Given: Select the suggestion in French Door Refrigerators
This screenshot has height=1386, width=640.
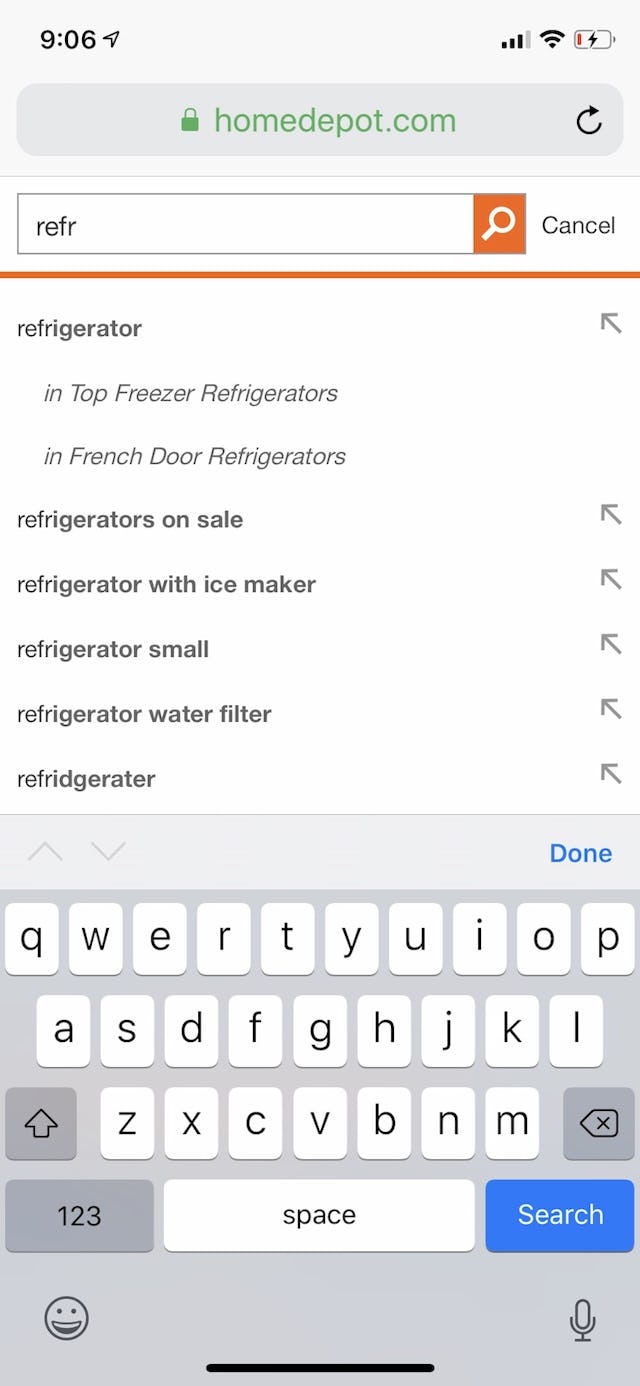Looking at the screenshot, I should coord(195,456).
